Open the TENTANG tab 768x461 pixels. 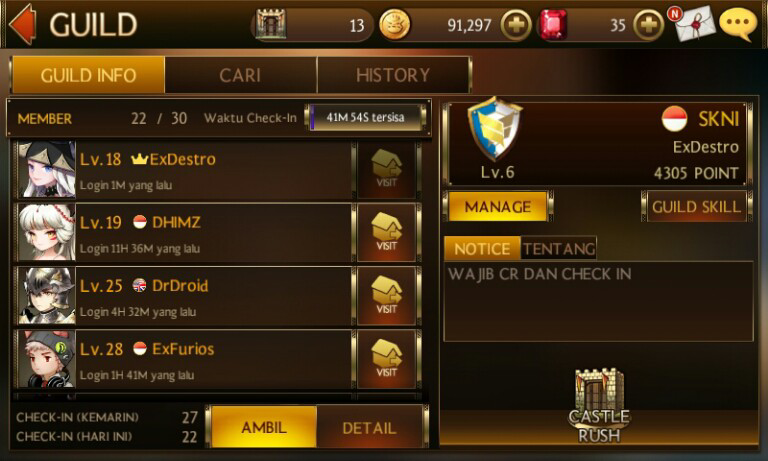[x=558, y=248]
